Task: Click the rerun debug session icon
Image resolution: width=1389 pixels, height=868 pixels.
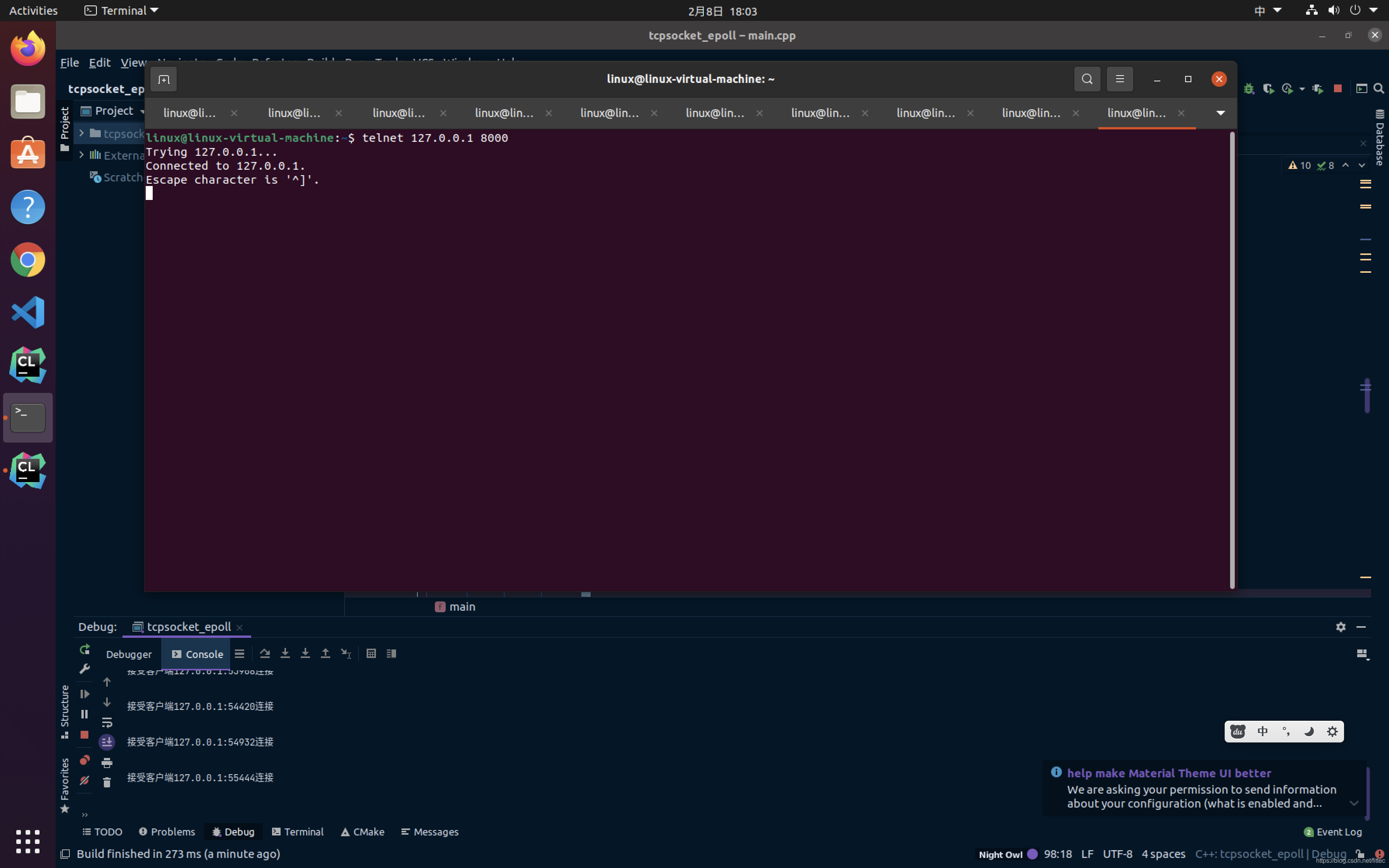Action: pos(84,649)
